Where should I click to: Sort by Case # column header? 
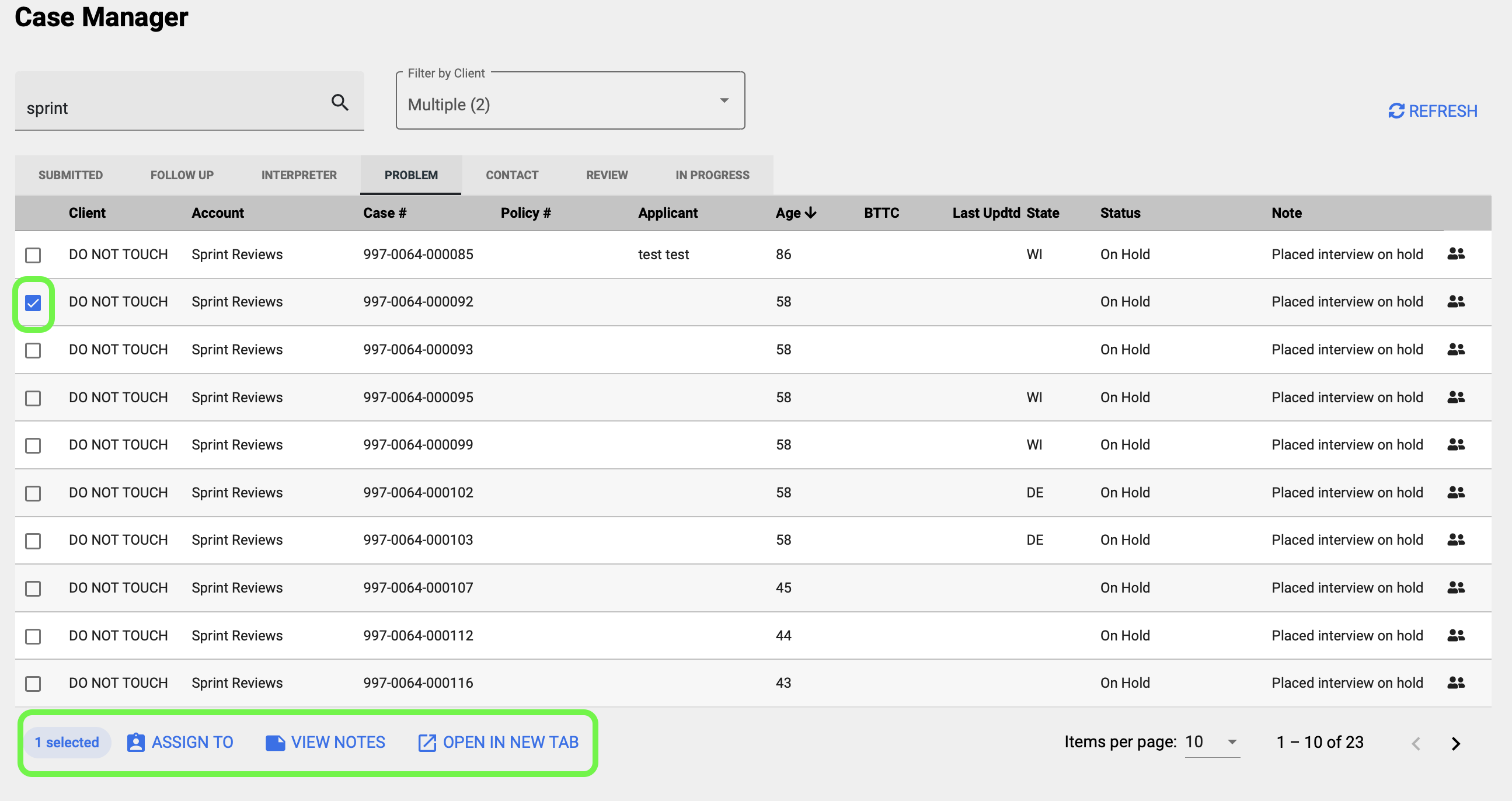[385, 213]
